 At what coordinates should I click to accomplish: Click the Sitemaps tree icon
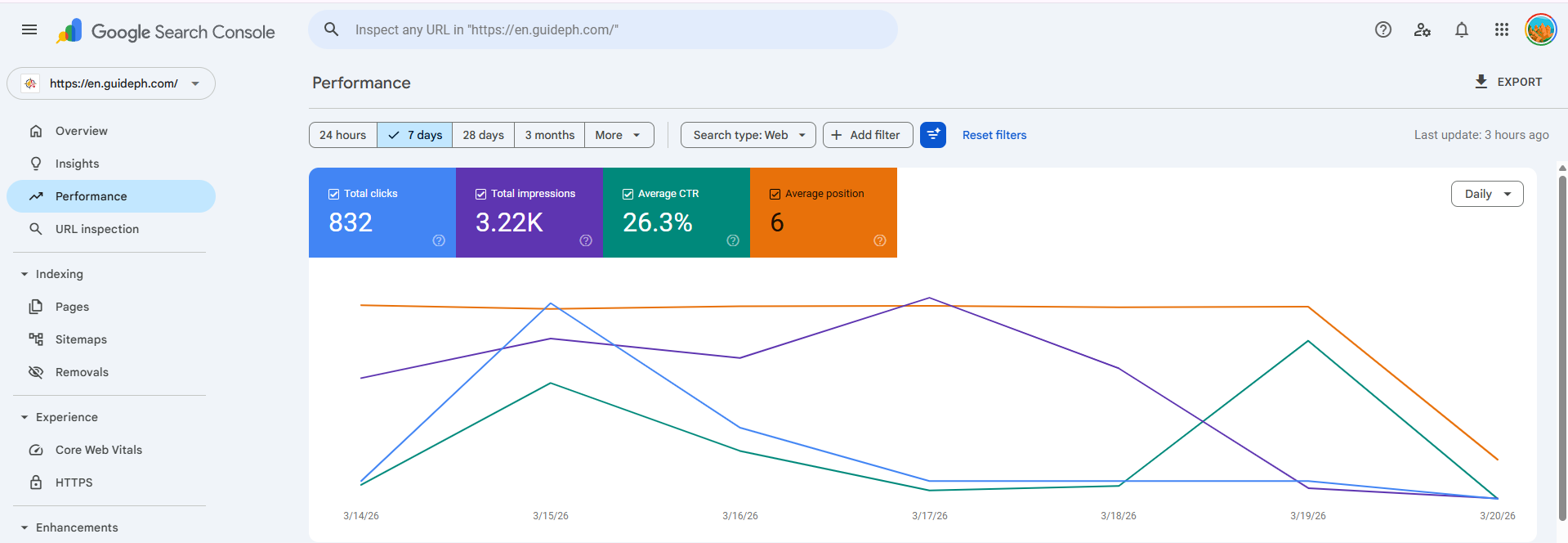point(36,339)
